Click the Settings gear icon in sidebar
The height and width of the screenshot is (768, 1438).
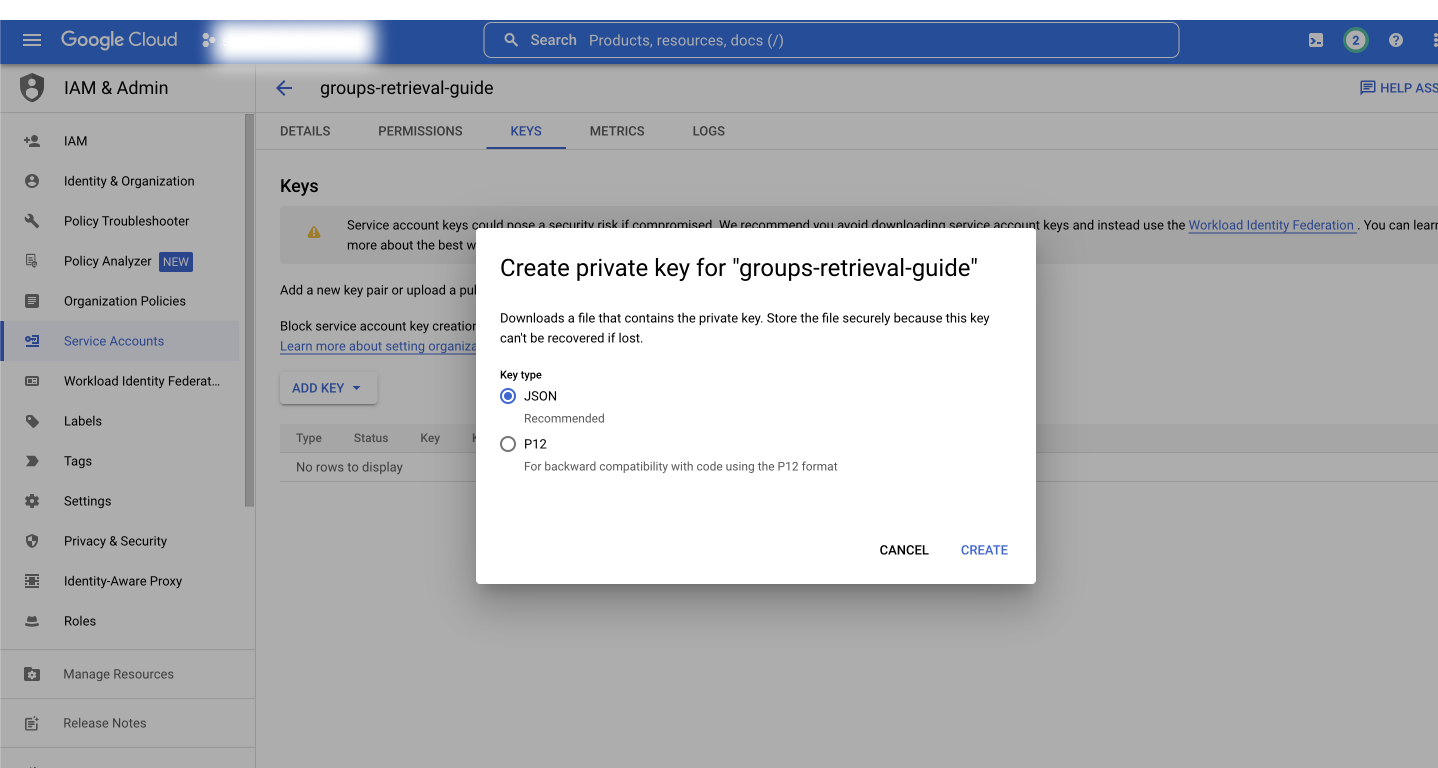point(32,501)
